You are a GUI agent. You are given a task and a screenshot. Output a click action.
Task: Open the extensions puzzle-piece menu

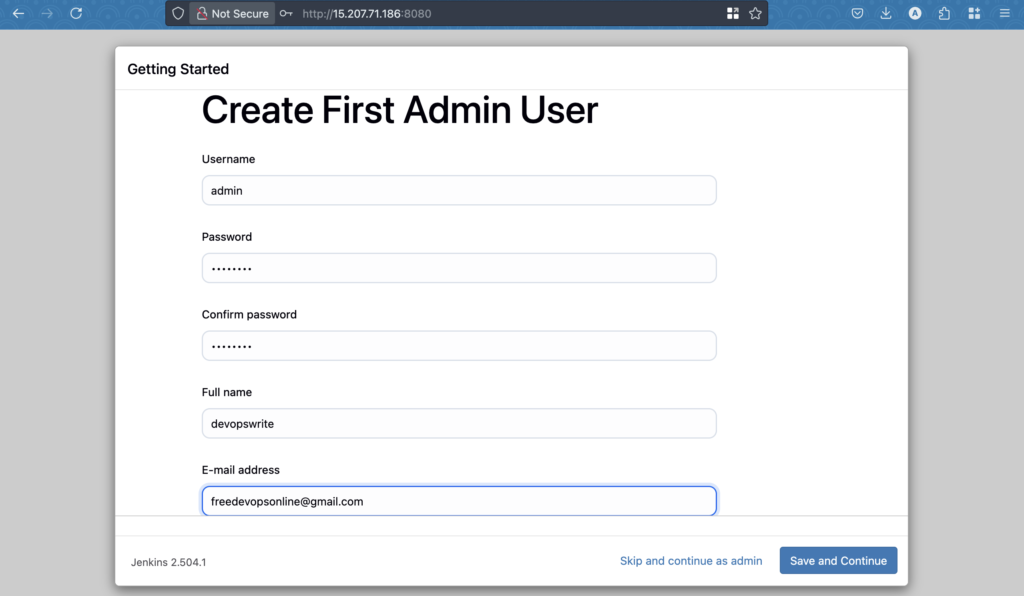point(944,13)
